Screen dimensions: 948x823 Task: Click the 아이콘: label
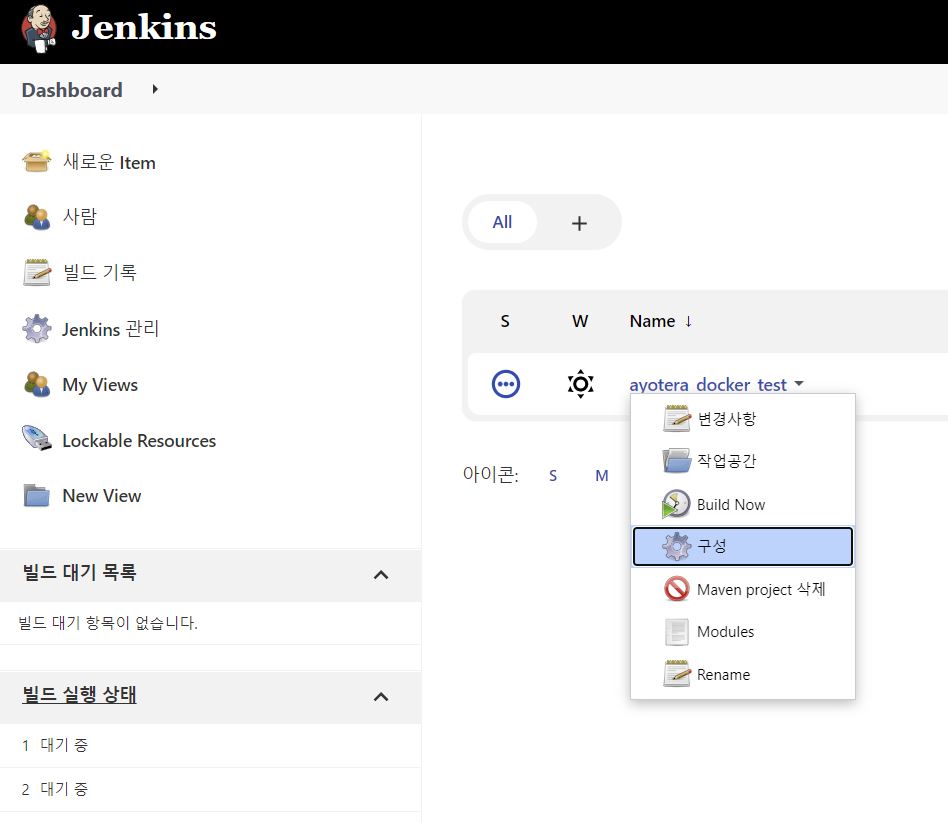coord(490,475)
